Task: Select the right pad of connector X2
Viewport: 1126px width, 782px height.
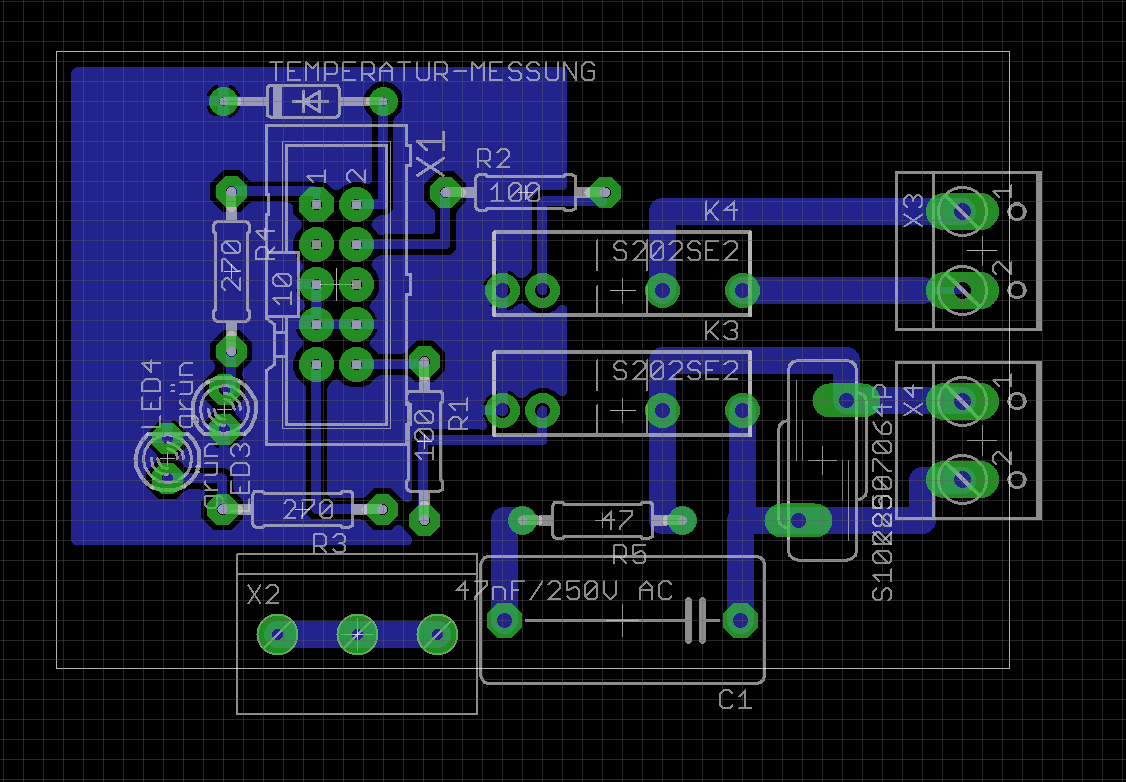Action: [437, 634]
